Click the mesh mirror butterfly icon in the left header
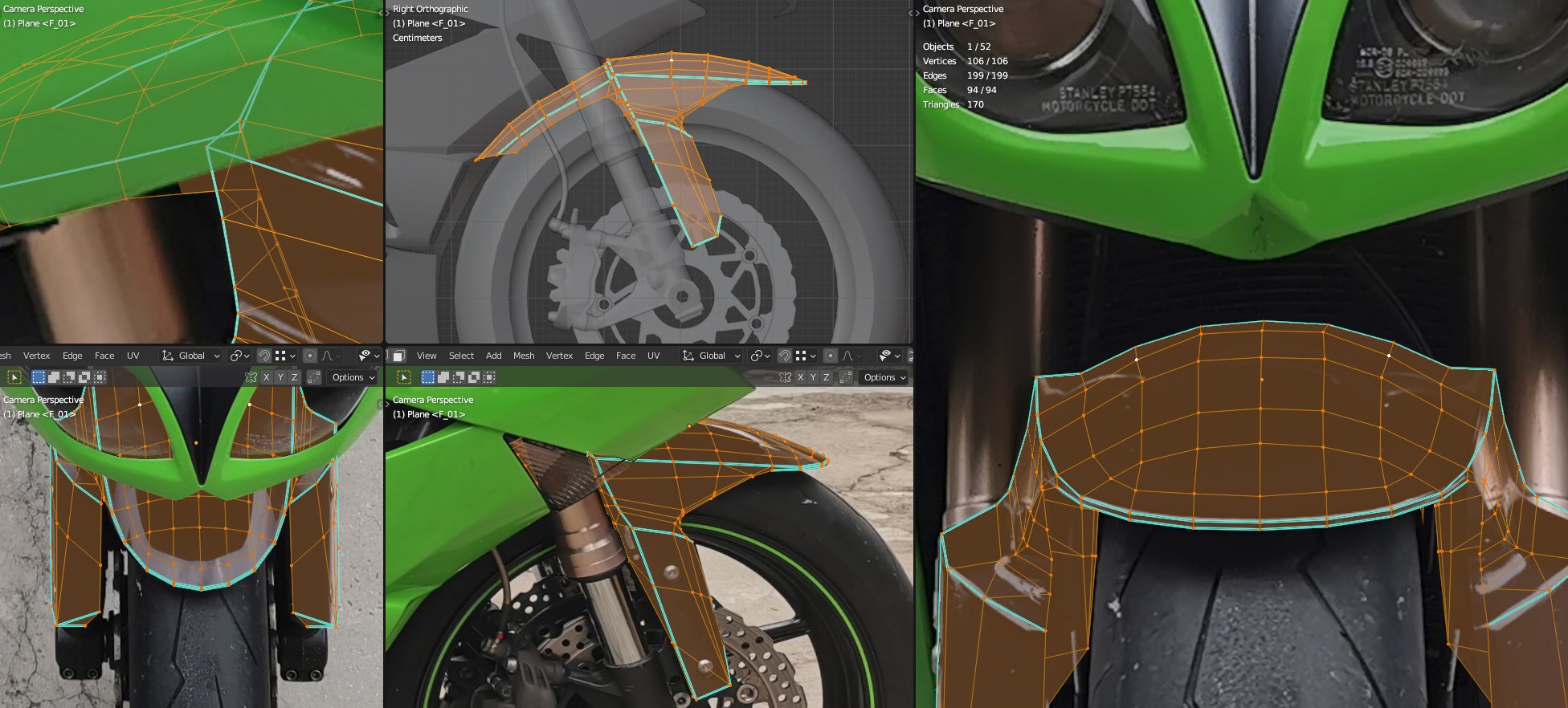This screenshot has height=708, width=1568. [x=251, y=377]
